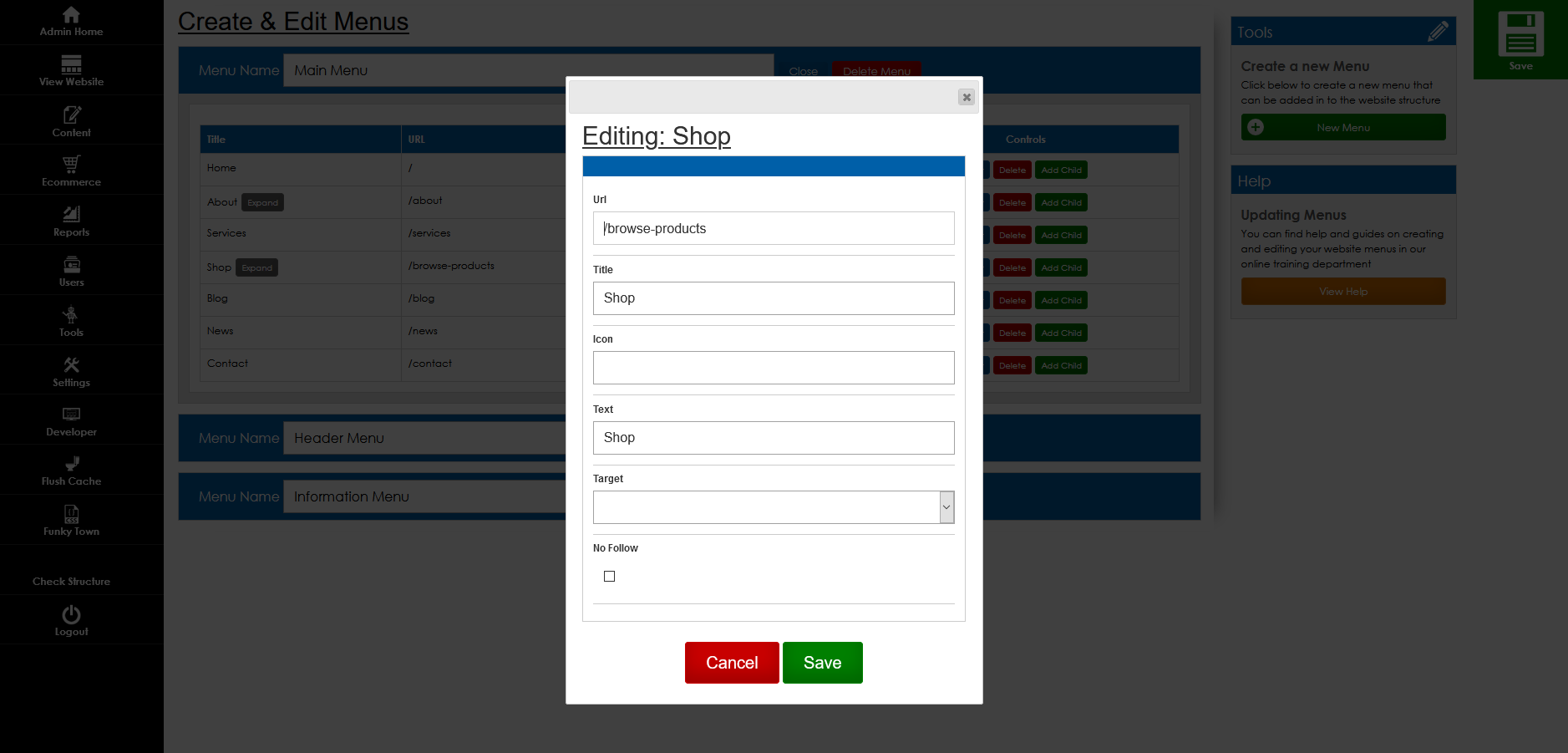Click the /browse-products URL cell
This screenshot has width=1568, height=753.
(x=484, y=267)
